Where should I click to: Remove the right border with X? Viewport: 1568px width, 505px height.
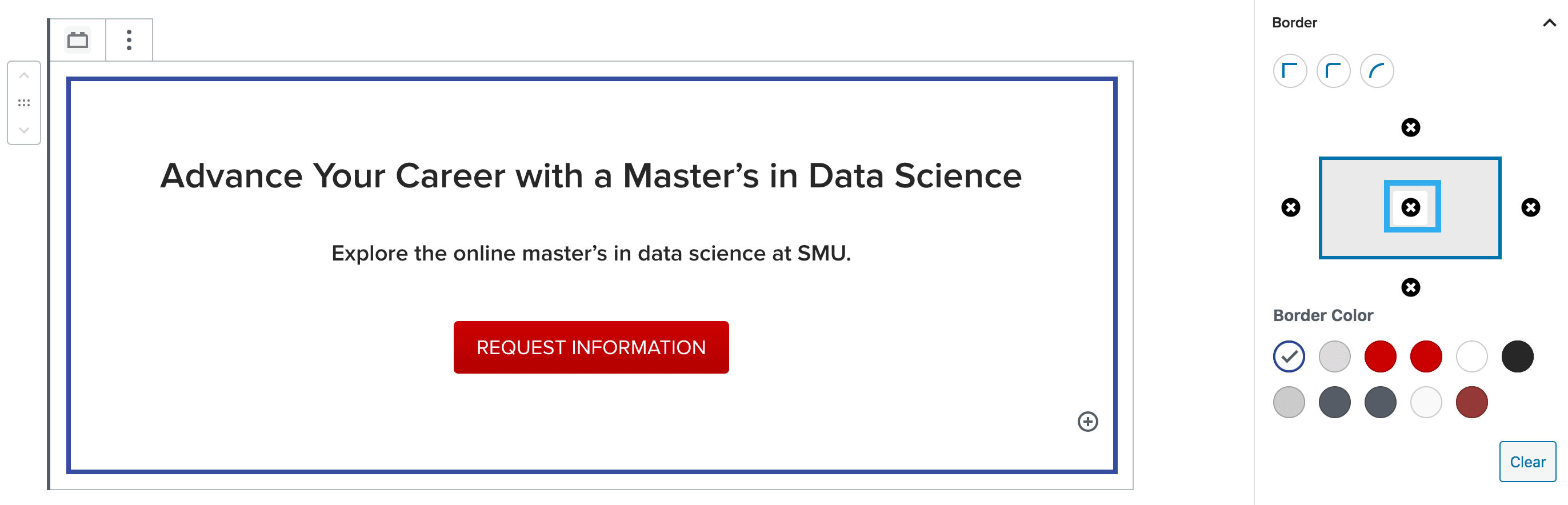pos(1530,207)
